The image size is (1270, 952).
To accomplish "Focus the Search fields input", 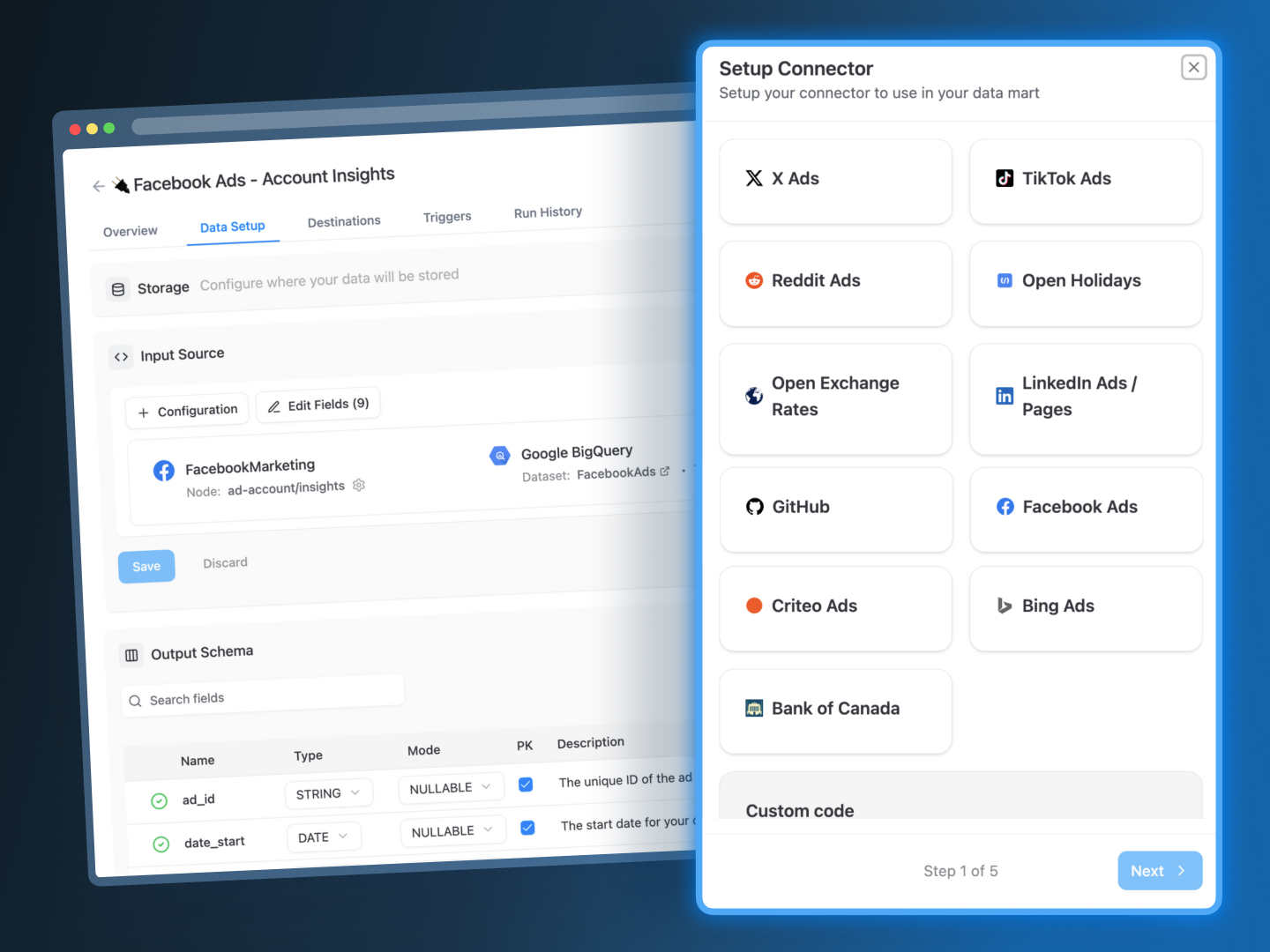I will click(263, 696).
